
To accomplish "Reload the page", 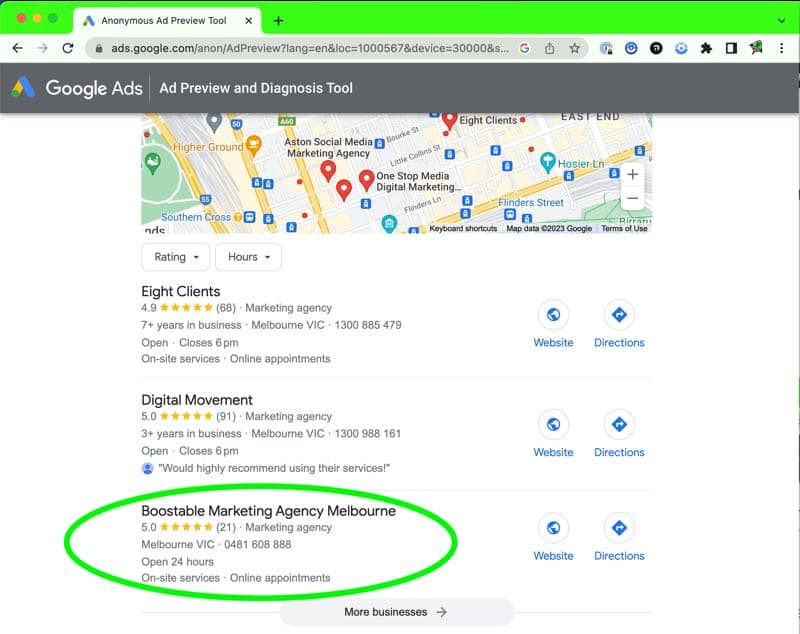I will point(68,48).
